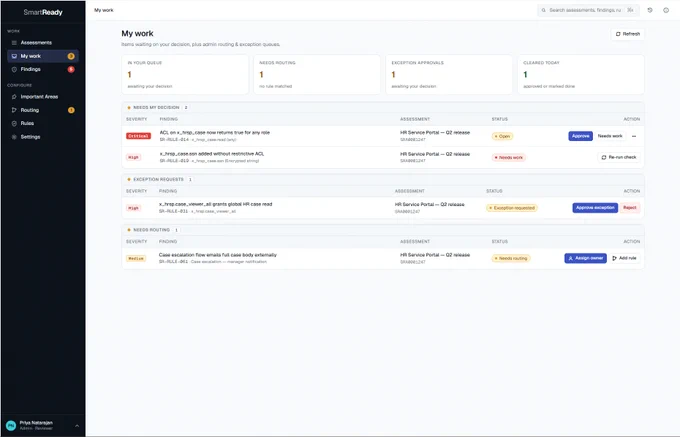
Task: Click the Add rule flag icon
Action: pyautogui.click(x=614, y=258)
